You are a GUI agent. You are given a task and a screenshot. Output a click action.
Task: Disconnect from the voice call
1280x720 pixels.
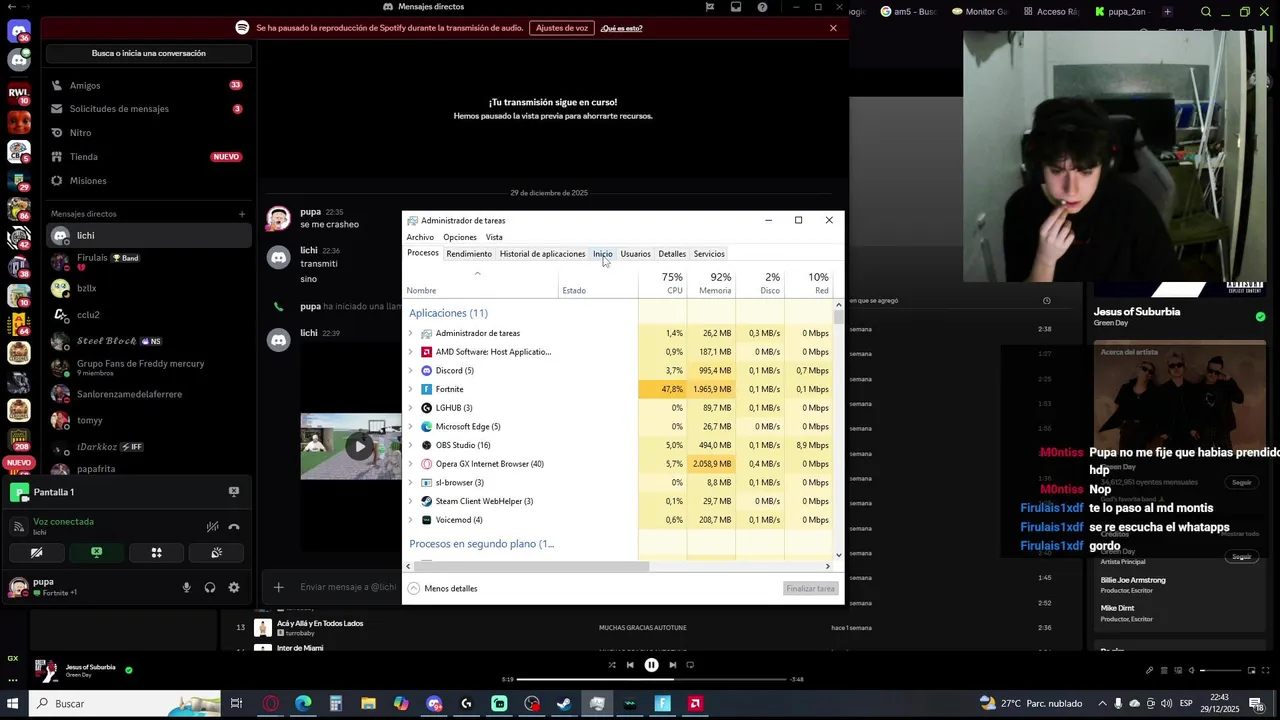[234, 526]
